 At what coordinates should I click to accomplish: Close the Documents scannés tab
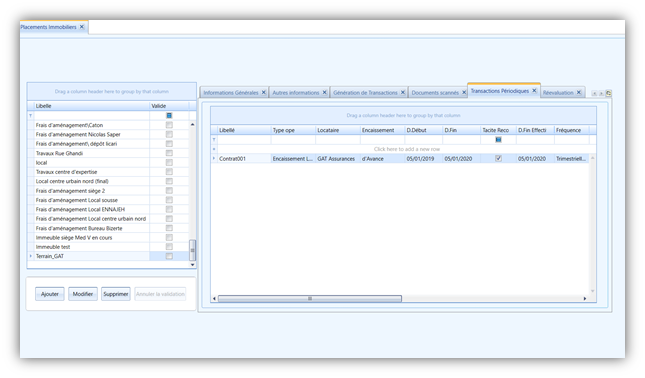coord(464,92)
